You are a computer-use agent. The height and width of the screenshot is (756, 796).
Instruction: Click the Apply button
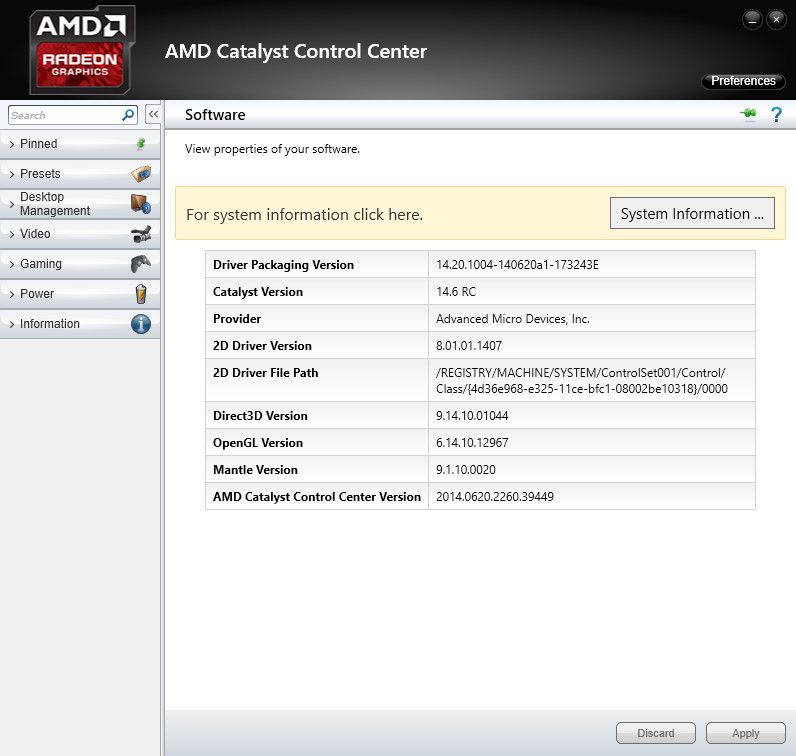click(746, 733)
